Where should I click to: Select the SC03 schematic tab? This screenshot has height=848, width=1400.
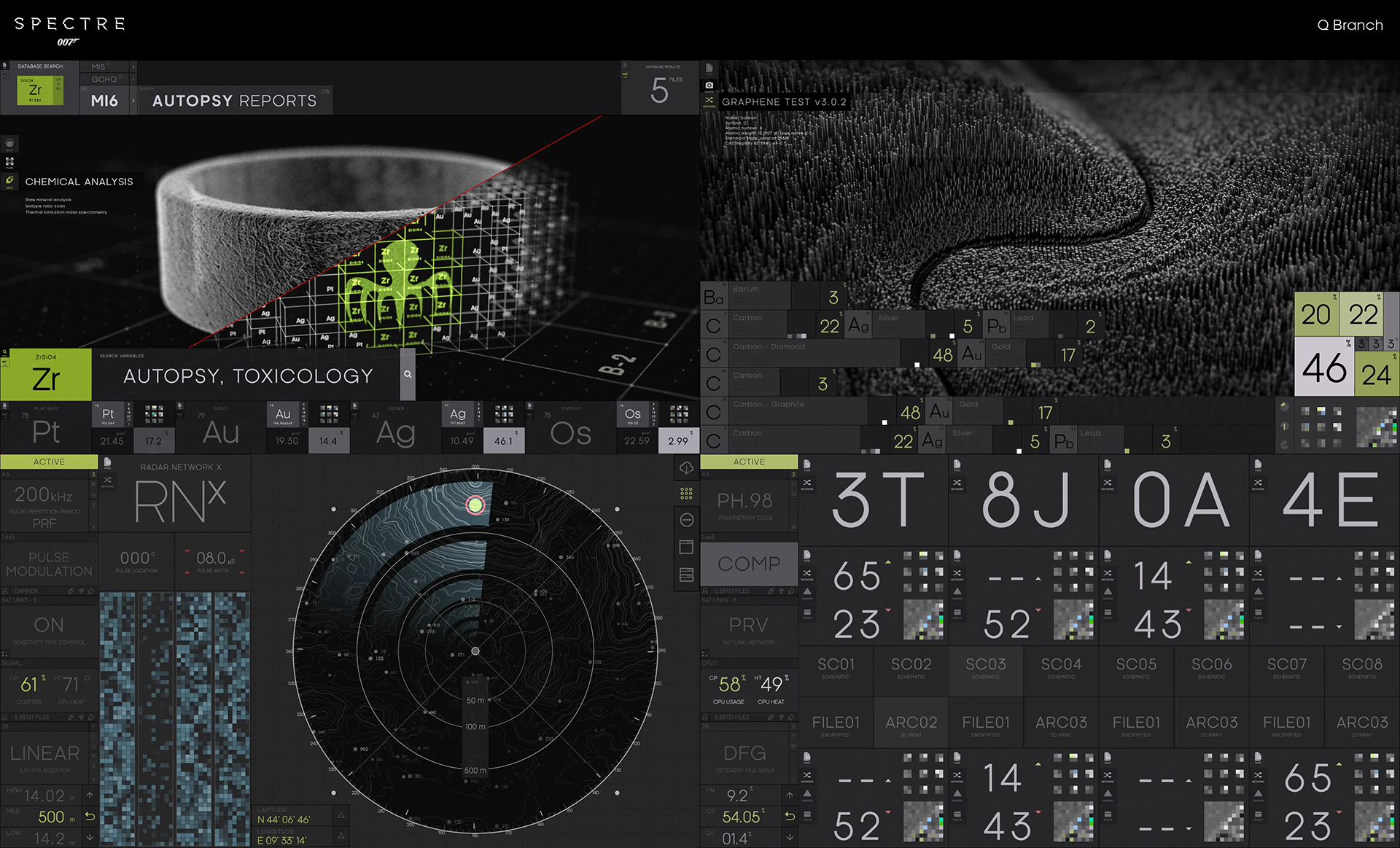[986, 668]
